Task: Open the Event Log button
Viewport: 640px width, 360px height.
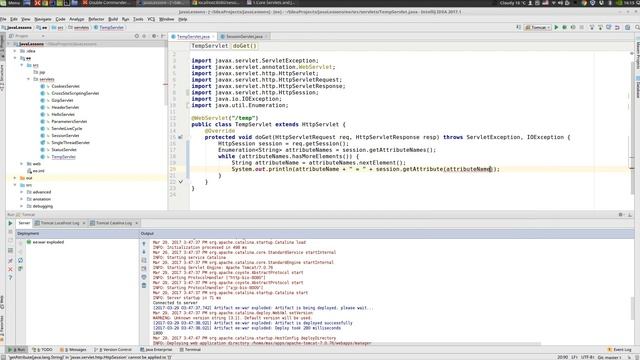Action: [x=620, y=350]
